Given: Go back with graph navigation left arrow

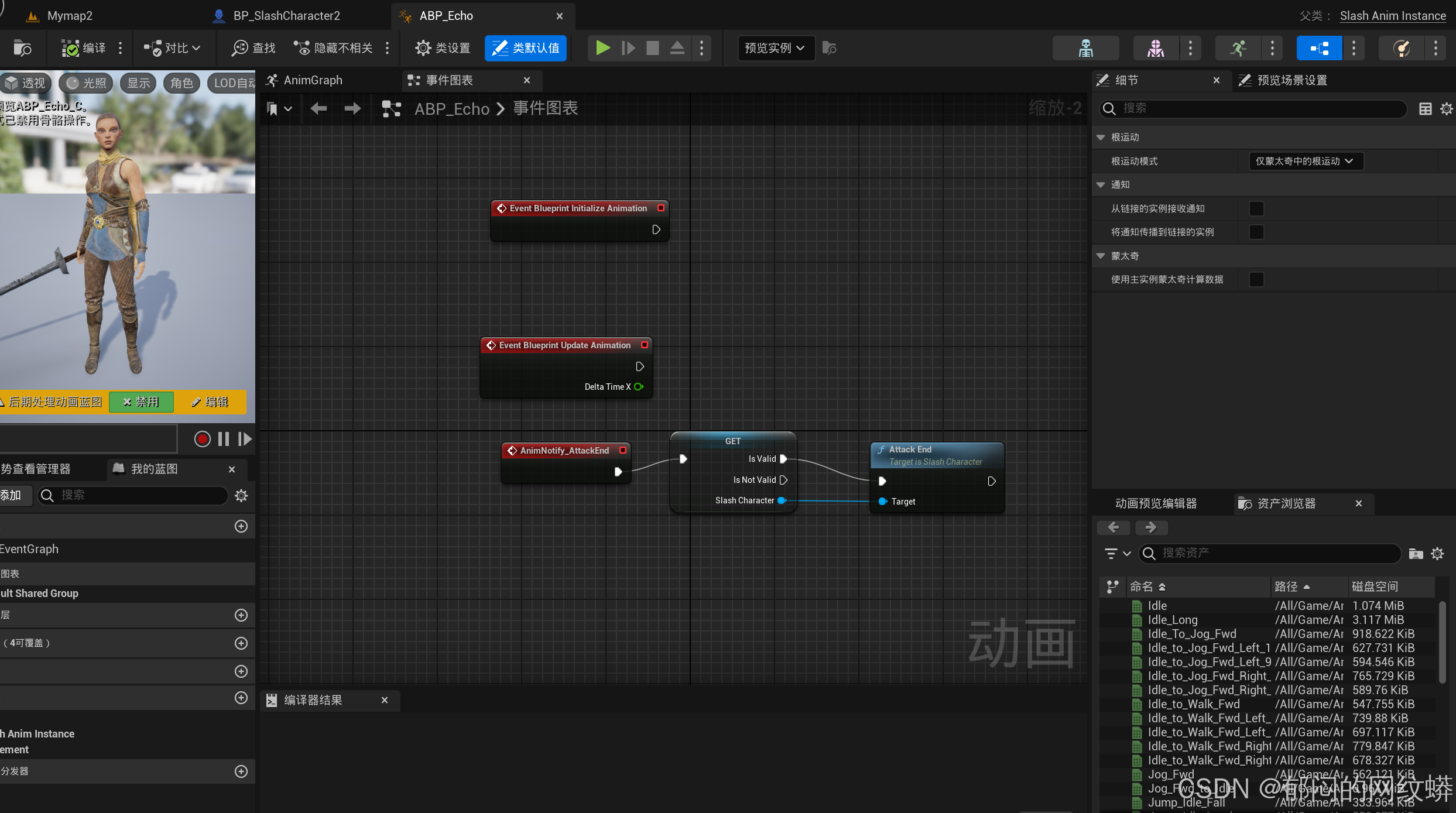Looking at the screenshot, I should [x=318, y=108].
